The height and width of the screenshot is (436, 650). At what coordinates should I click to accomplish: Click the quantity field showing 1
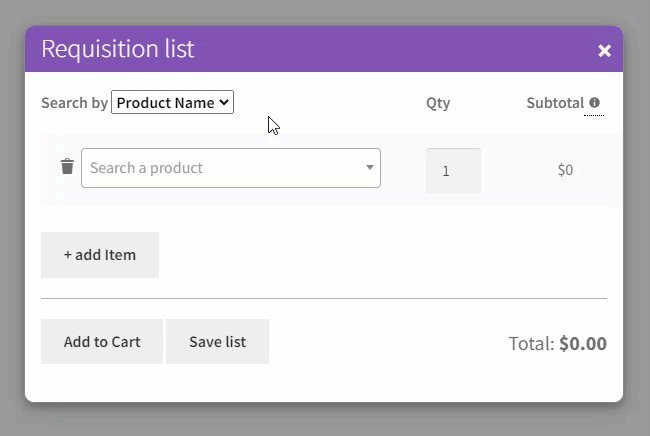coord(454,171)
